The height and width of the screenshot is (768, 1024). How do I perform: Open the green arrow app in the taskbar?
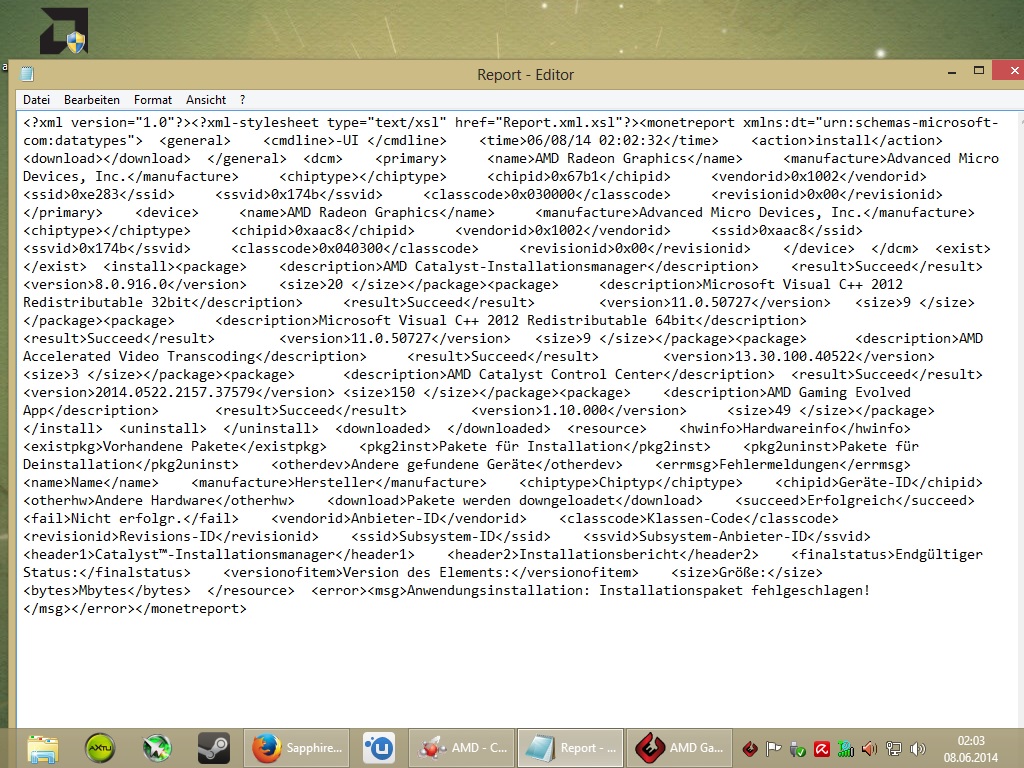click(157, 748)
